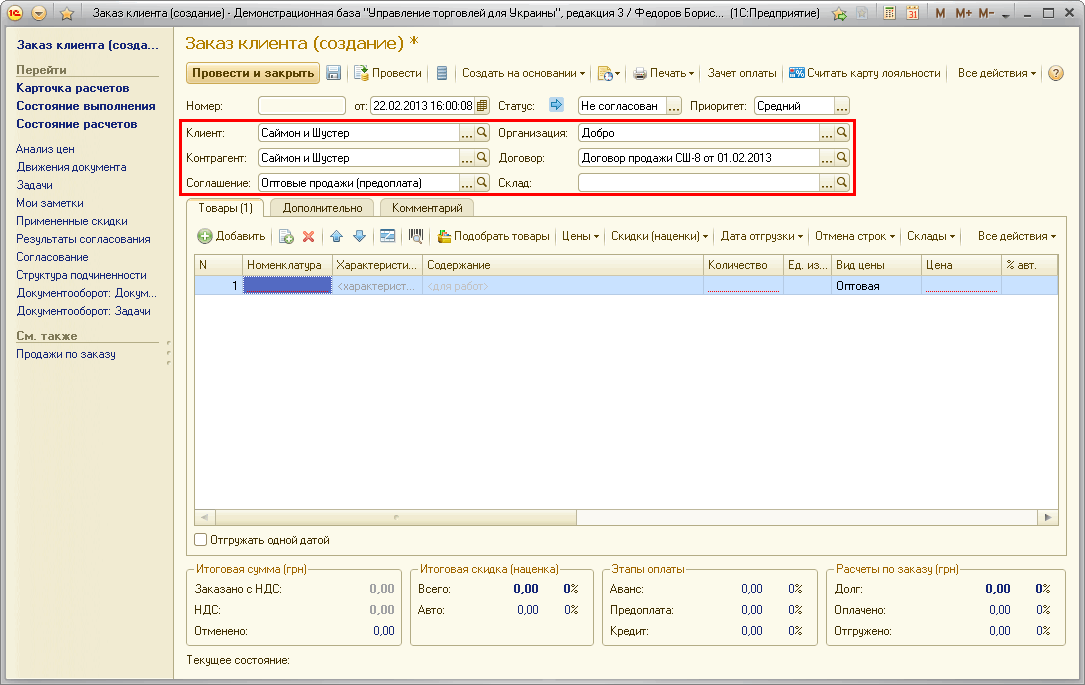Open the 'Цены' dropdown in table toolbar
The width and height of the screenshot is (1085, 685).
click(x=580, y=236)
